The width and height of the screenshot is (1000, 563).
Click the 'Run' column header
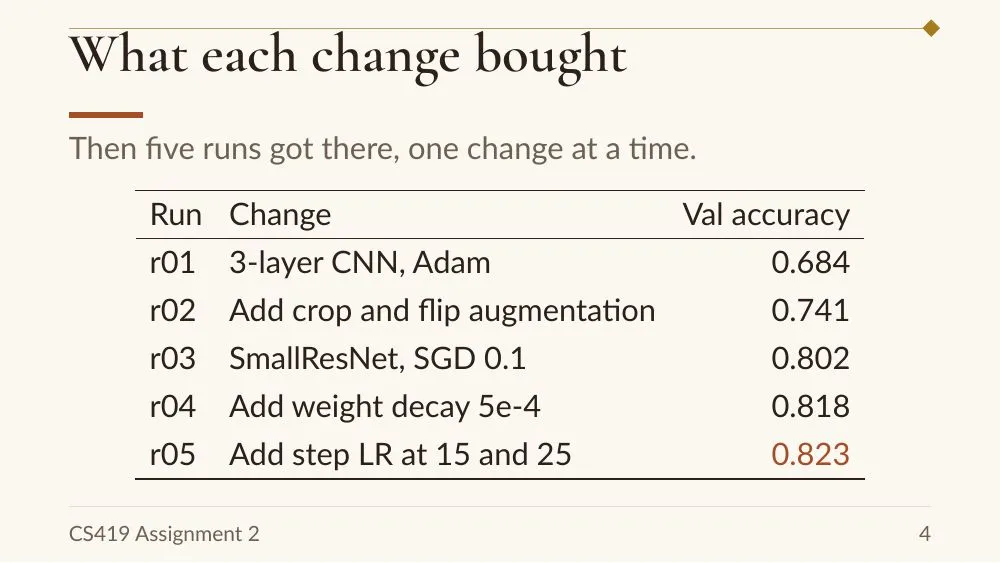pos(176,214)
